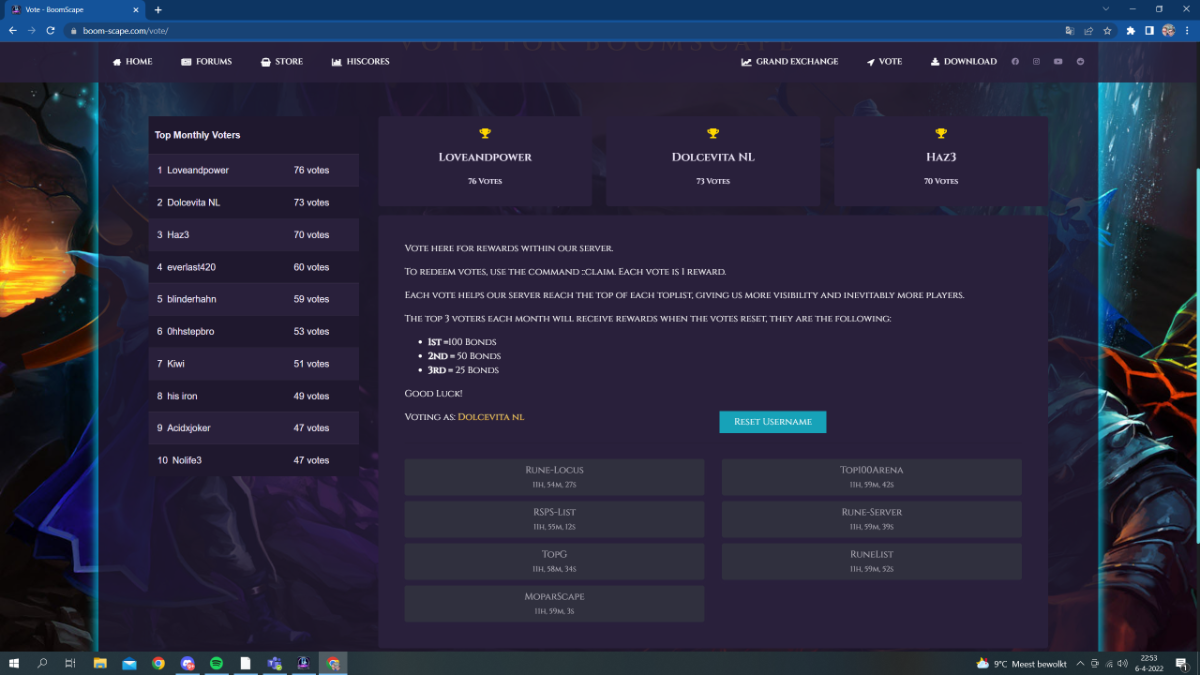Vote on Rune-Locus
The height and width of the screenshot is (675, 1200).
pos(554,477)
